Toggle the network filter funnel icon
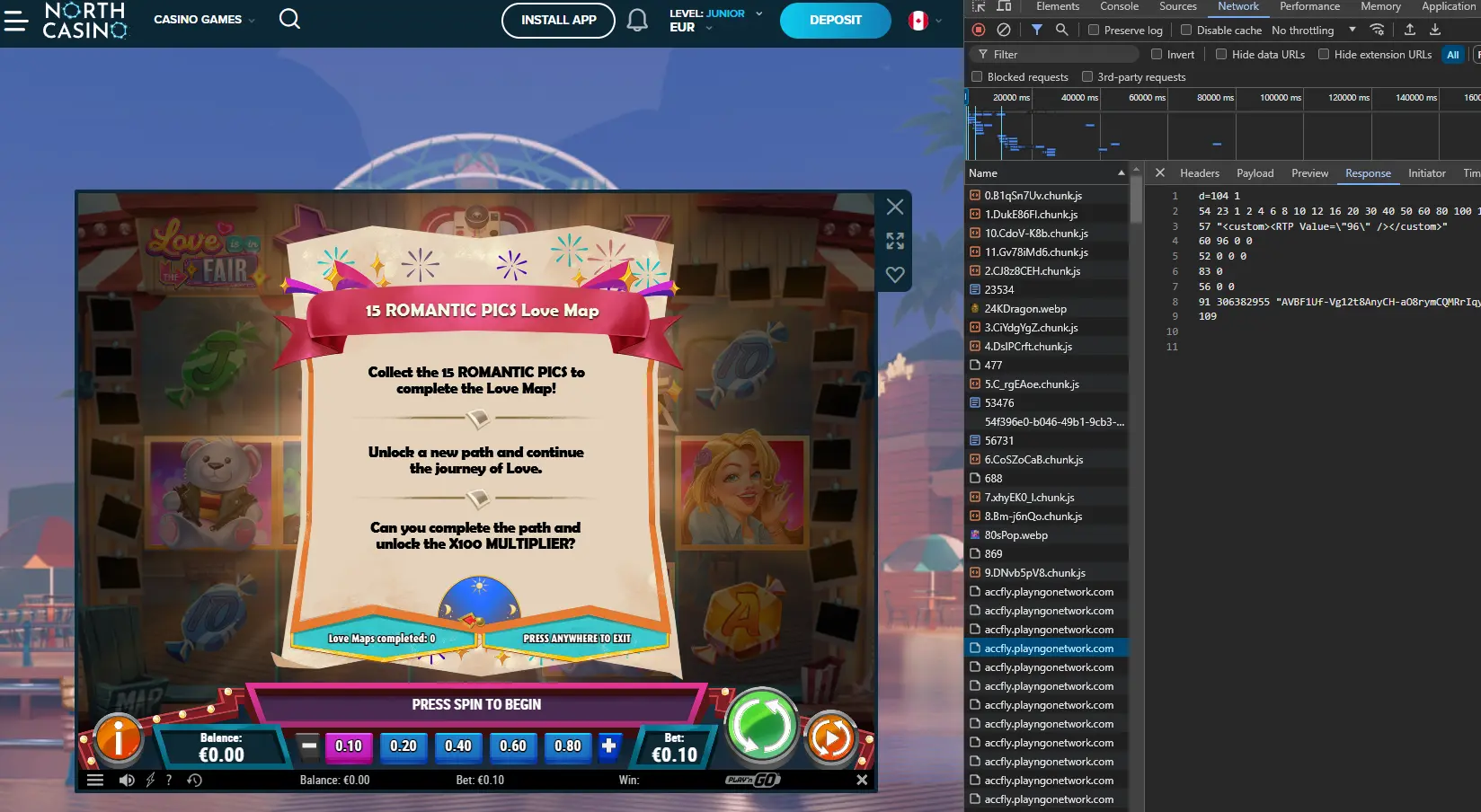The height and width of the screenshot is (812, 1481). (1036, 30)
